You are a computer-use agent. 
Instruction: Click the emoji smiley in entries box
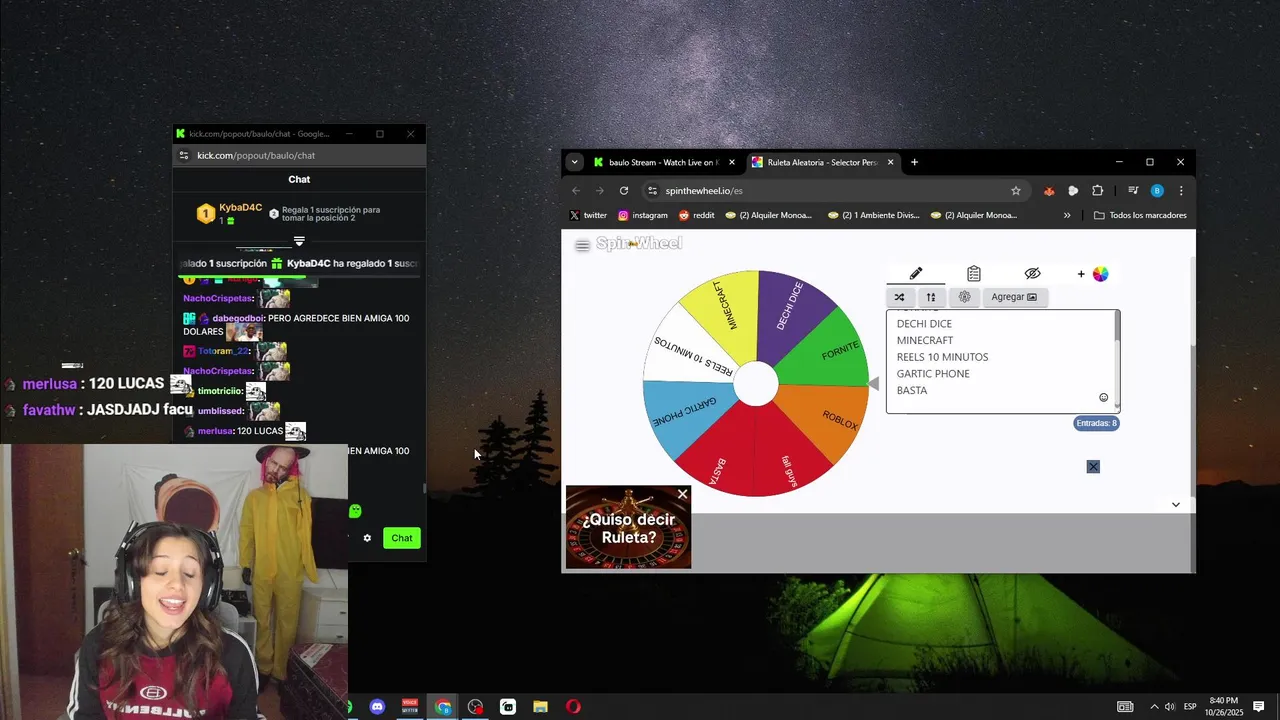[x=1104, y=397]
